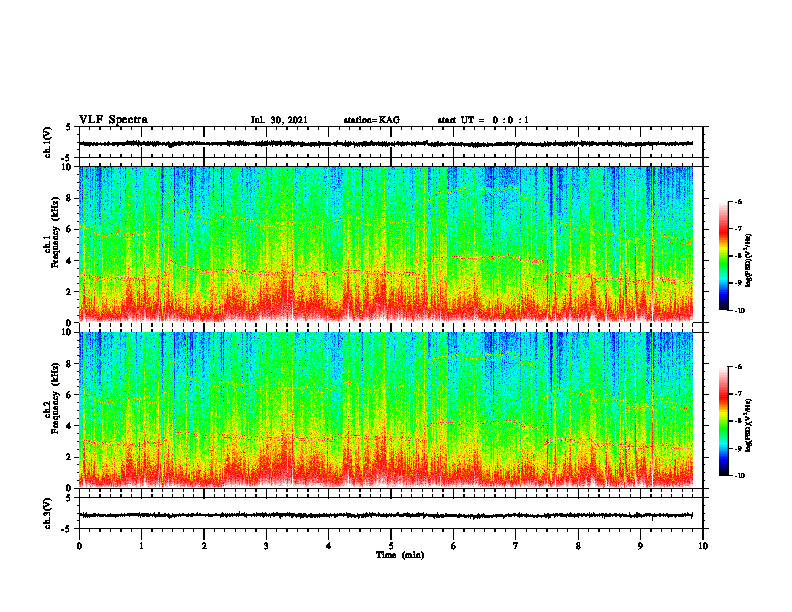This screenshot has width=792, height=612.
Task: Click time-axis tick label "9"
Action: [640, 546]
